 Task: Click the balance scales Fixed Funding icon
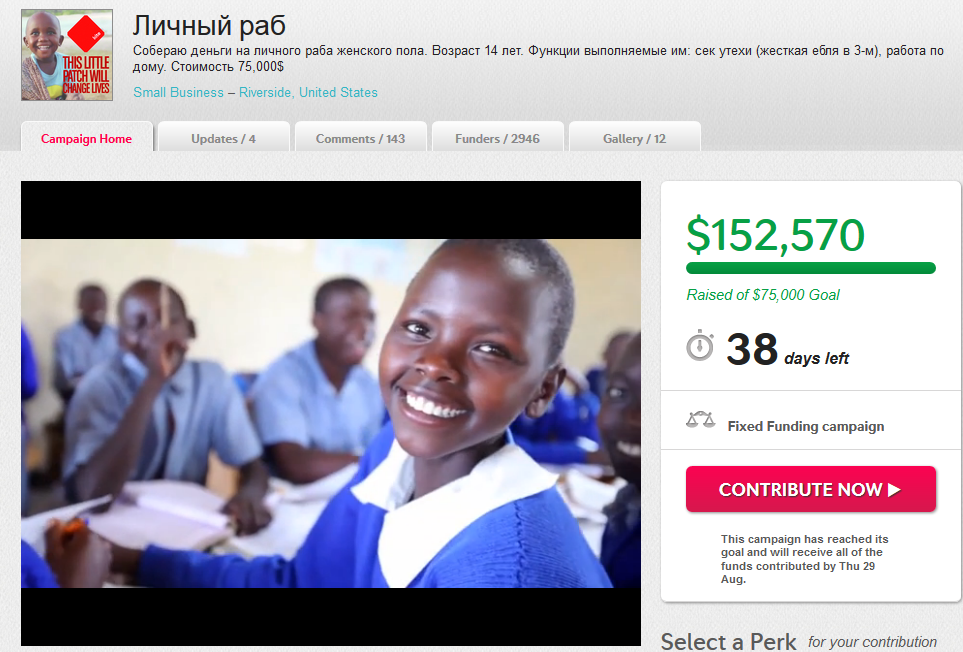click(700, 420)
